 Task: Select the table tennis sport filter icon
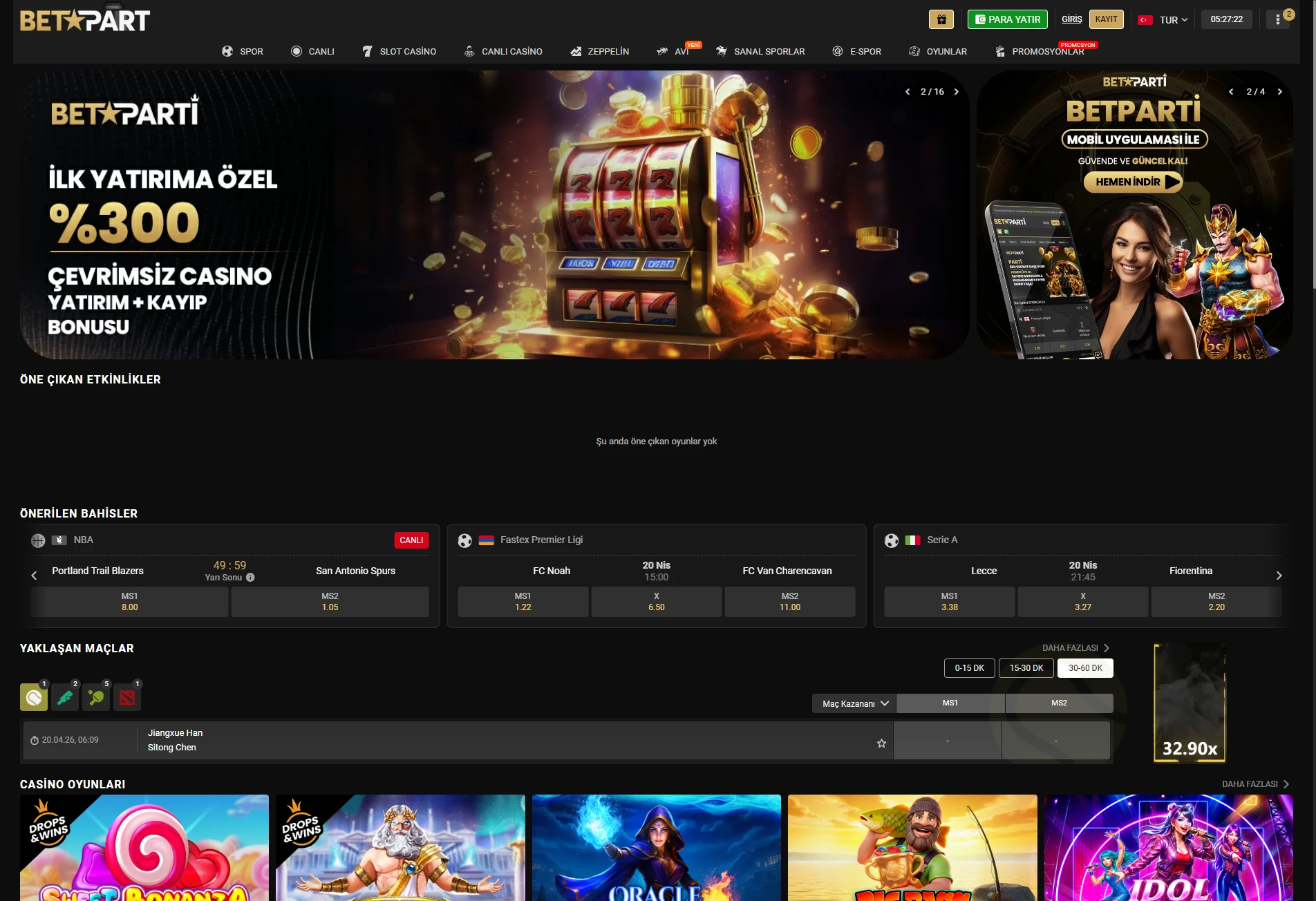[96, 698]
